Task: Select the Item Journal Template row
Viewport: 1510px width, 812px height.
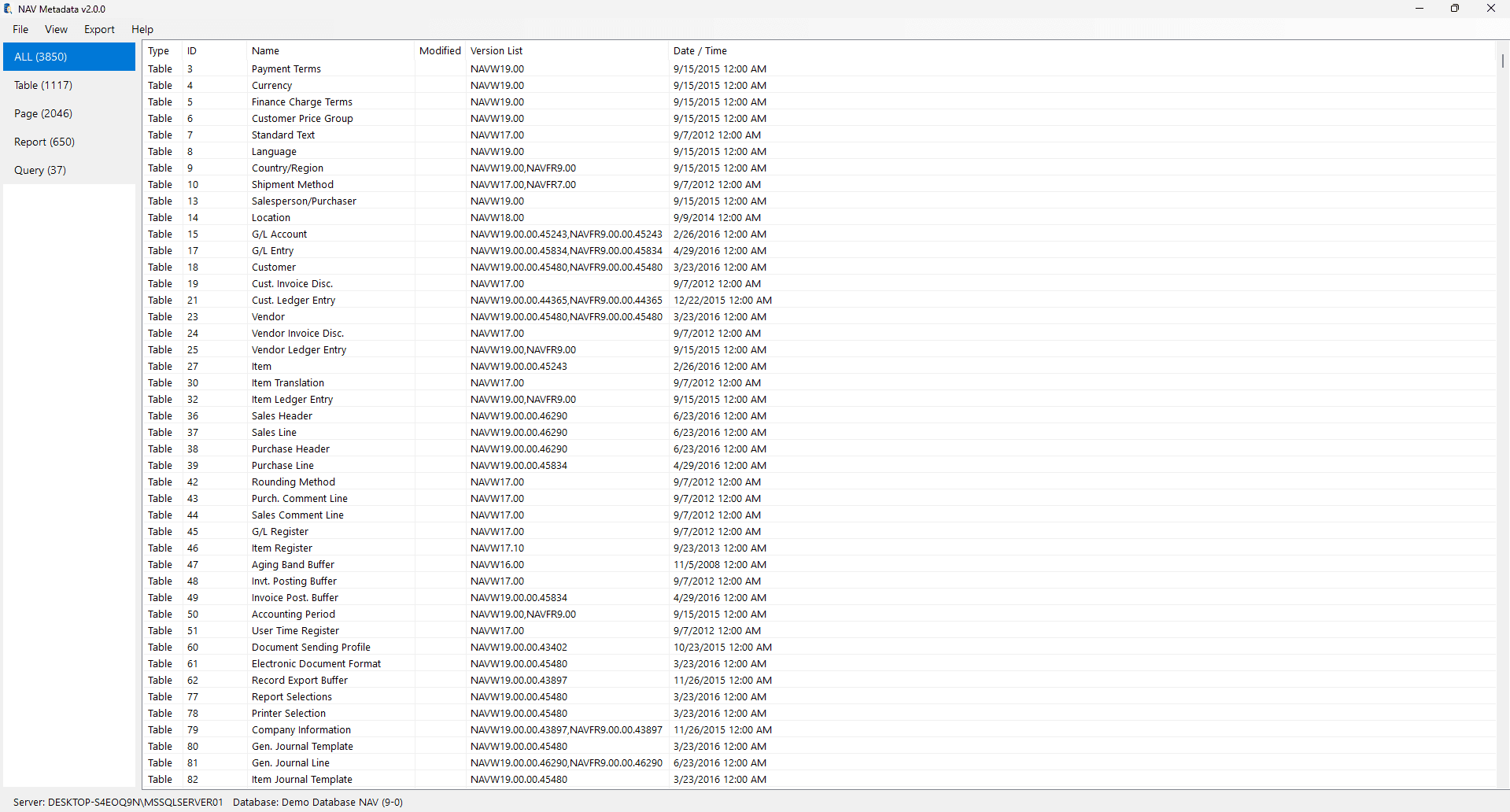Action: [819, 779]
